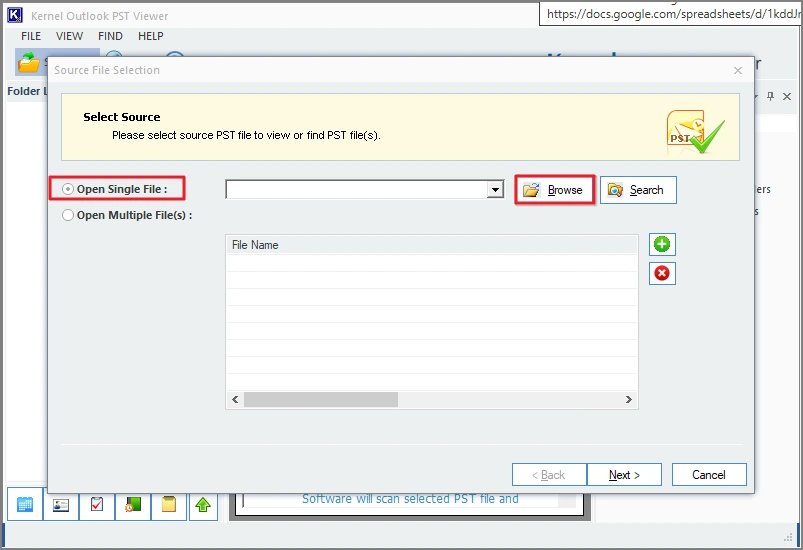Open the yellow Notes icon in bottom bar
803x550 pixels.
coord(169,505)
